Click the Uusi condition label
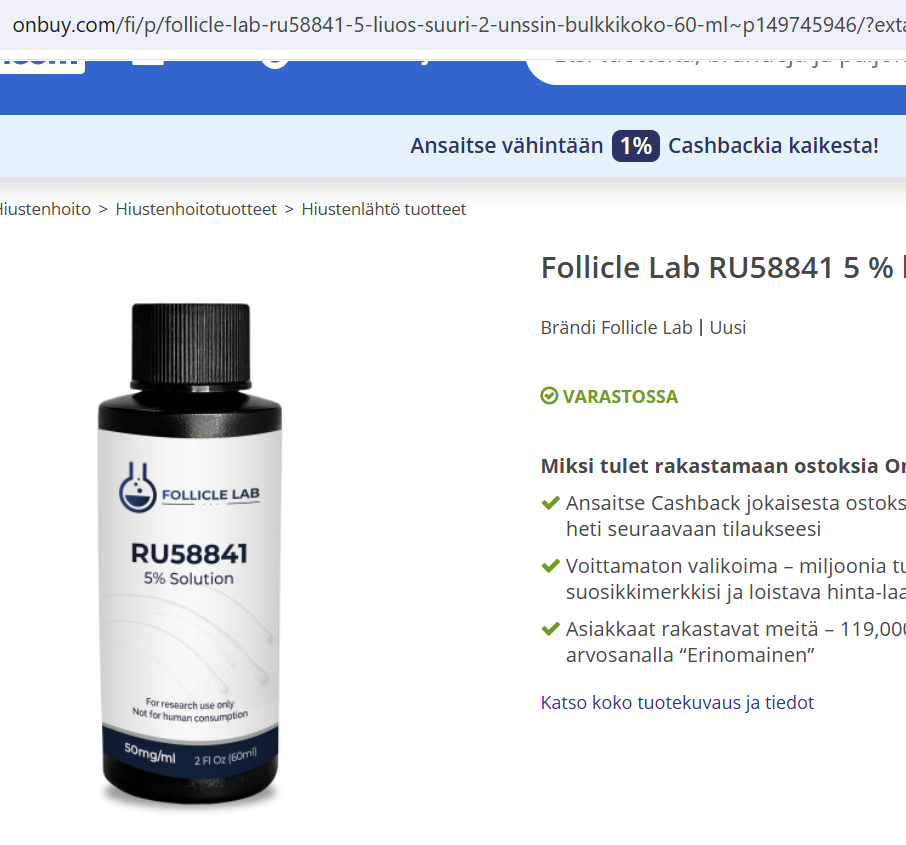 tap(727, 328)
